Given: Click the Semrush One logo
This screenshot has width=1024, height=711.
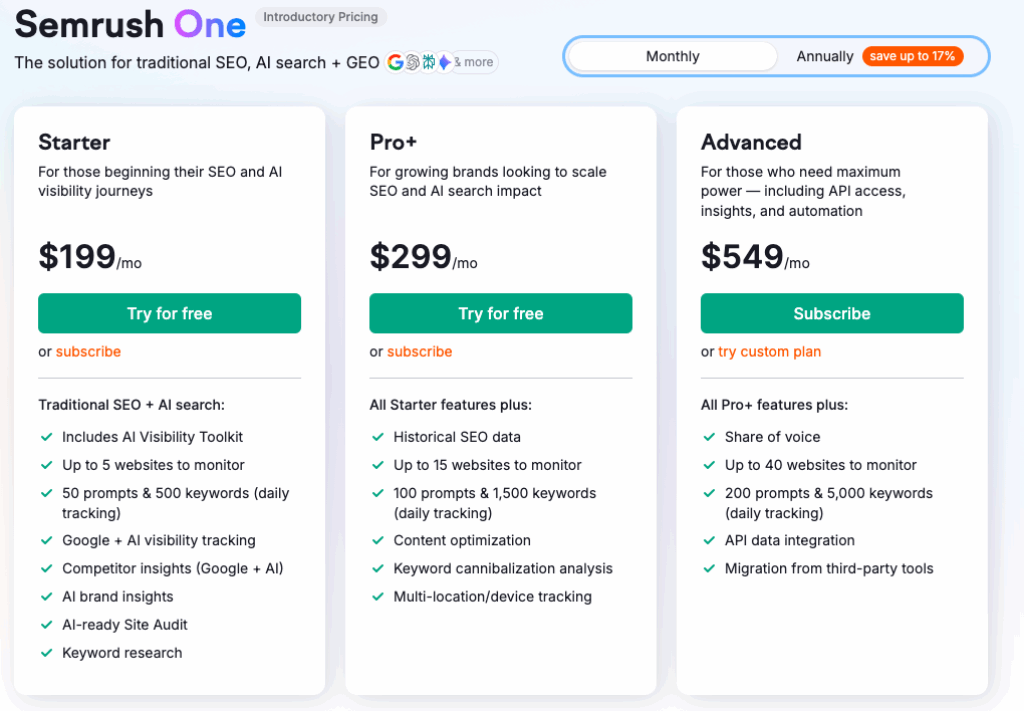Looking at the screenshot, I should click(129, 23).
